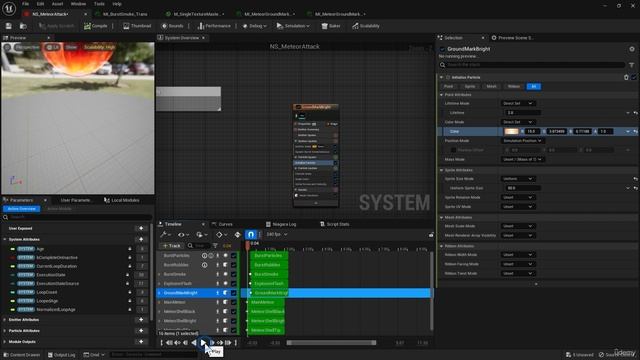Switch to the MI_BurstSmoke_Trans tab
This screenshot has height=360, width=640.
coord(124,14)
